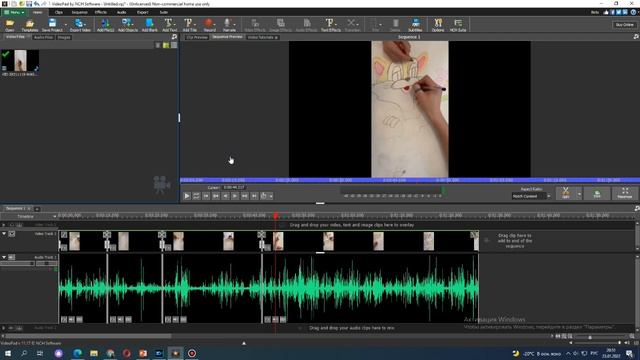Toggle the transition marker before the playhead clip

coord(262,235)
